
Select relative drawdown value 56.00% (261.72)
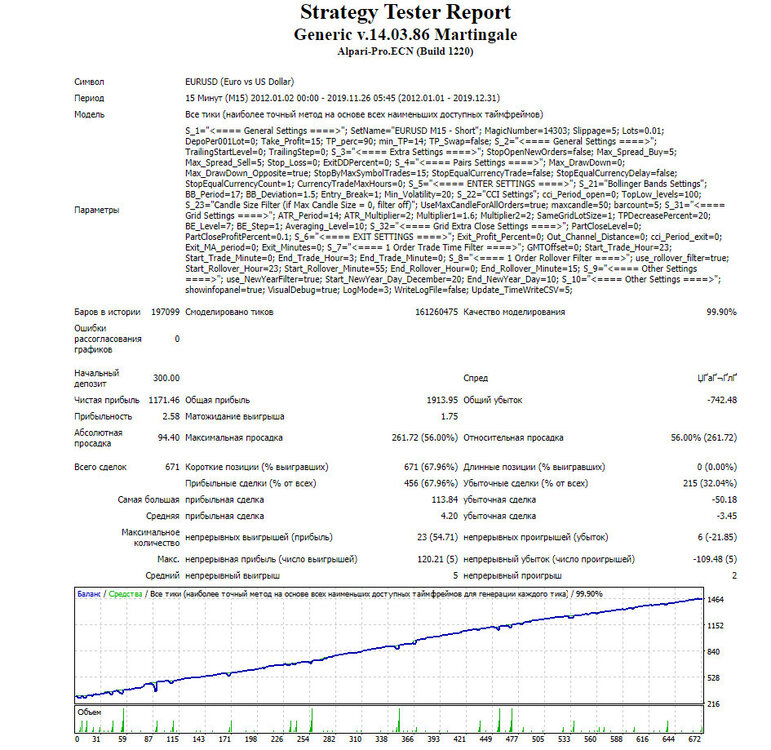pos(704,438)
